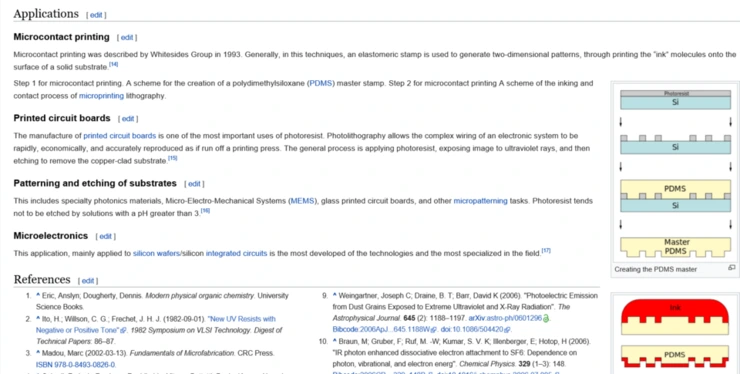Click the jump-back caret of reference 1

point(38,295)
